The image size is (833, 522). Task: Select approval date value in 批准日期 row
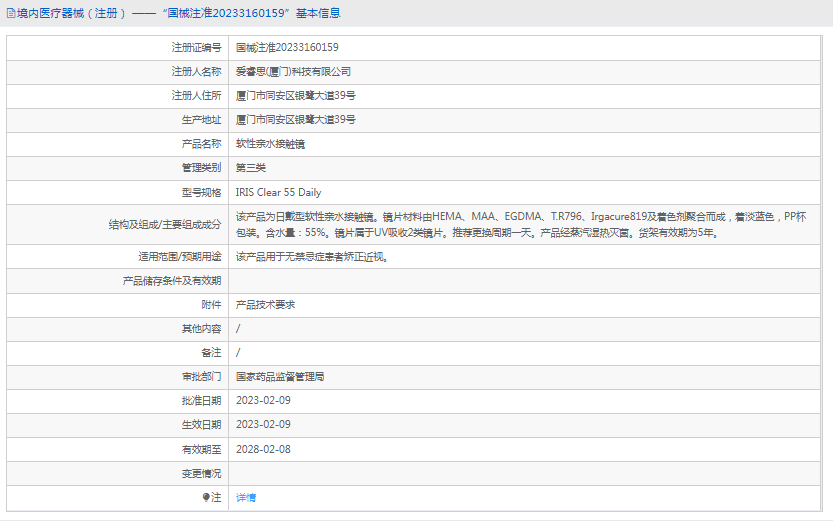coord(263,401)
